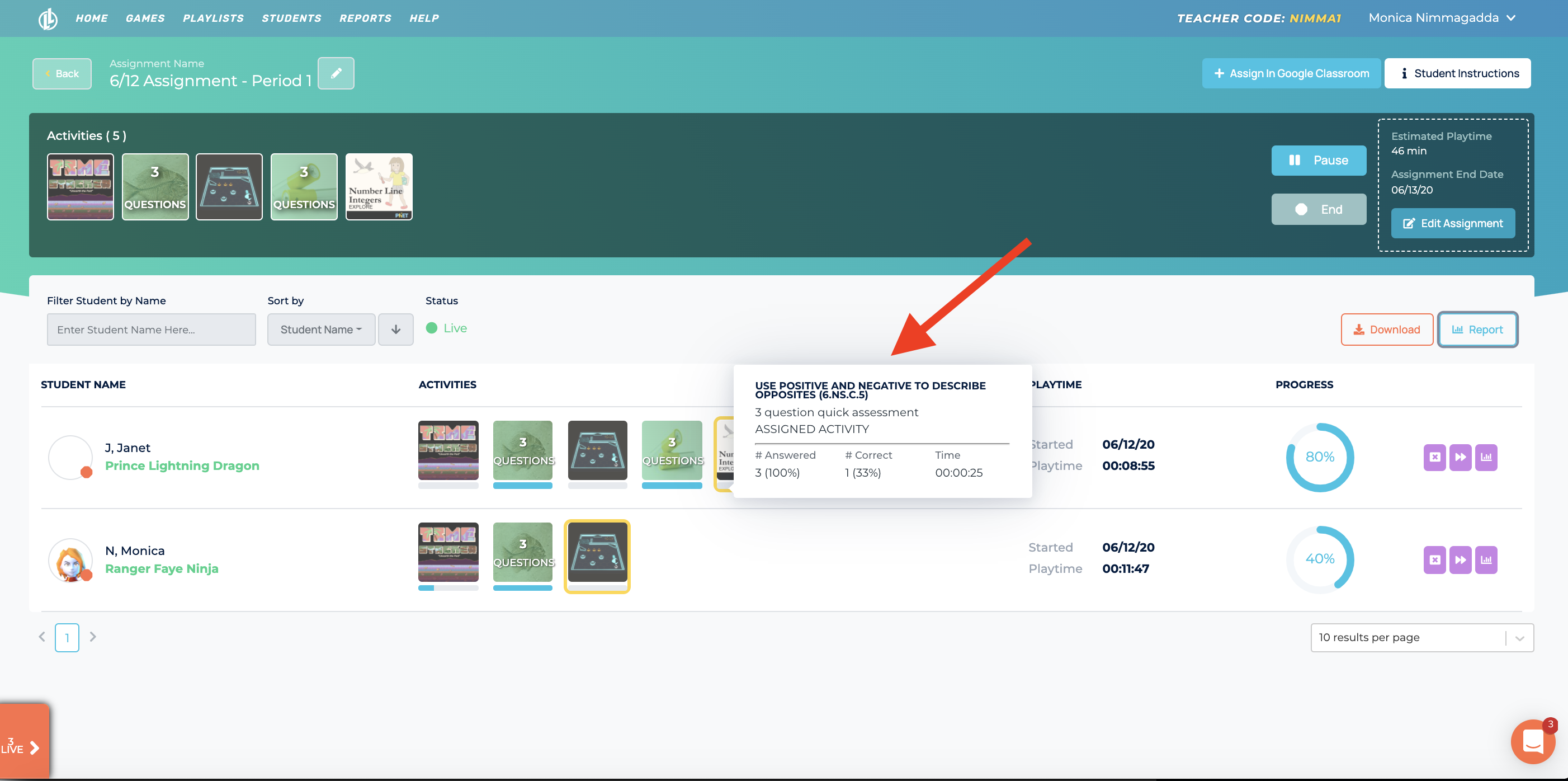Open the chat bubble support icon
Screen dimensions: 1568x781
point(1532,741)
